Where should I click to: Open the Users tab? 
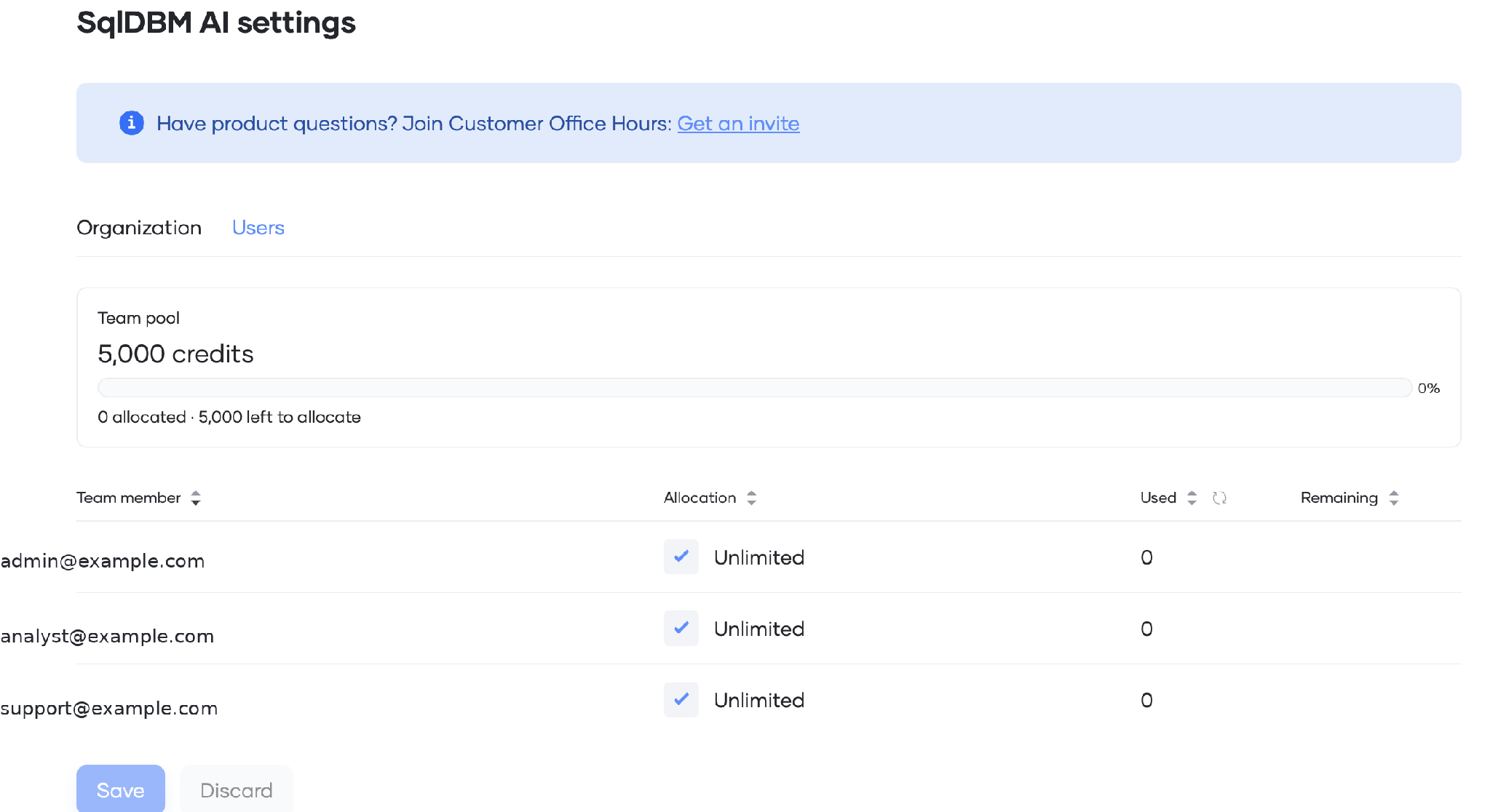click(x=258, y=228)
